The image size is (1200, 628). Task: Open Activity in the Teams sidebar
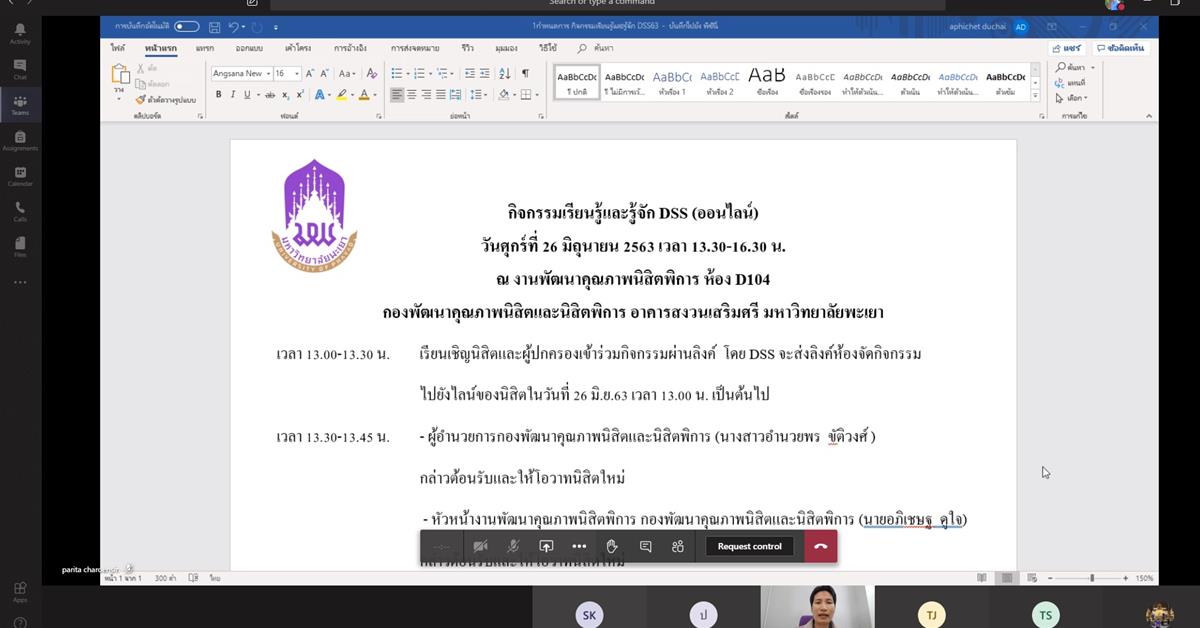(x=20, y=34)
